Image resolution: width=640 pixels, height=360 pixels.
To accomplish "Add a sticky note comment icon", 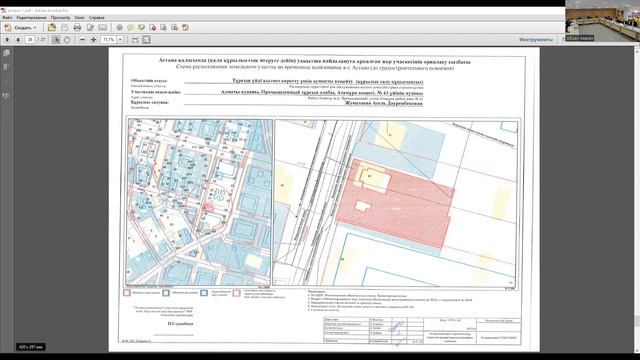I will [130, 27].
